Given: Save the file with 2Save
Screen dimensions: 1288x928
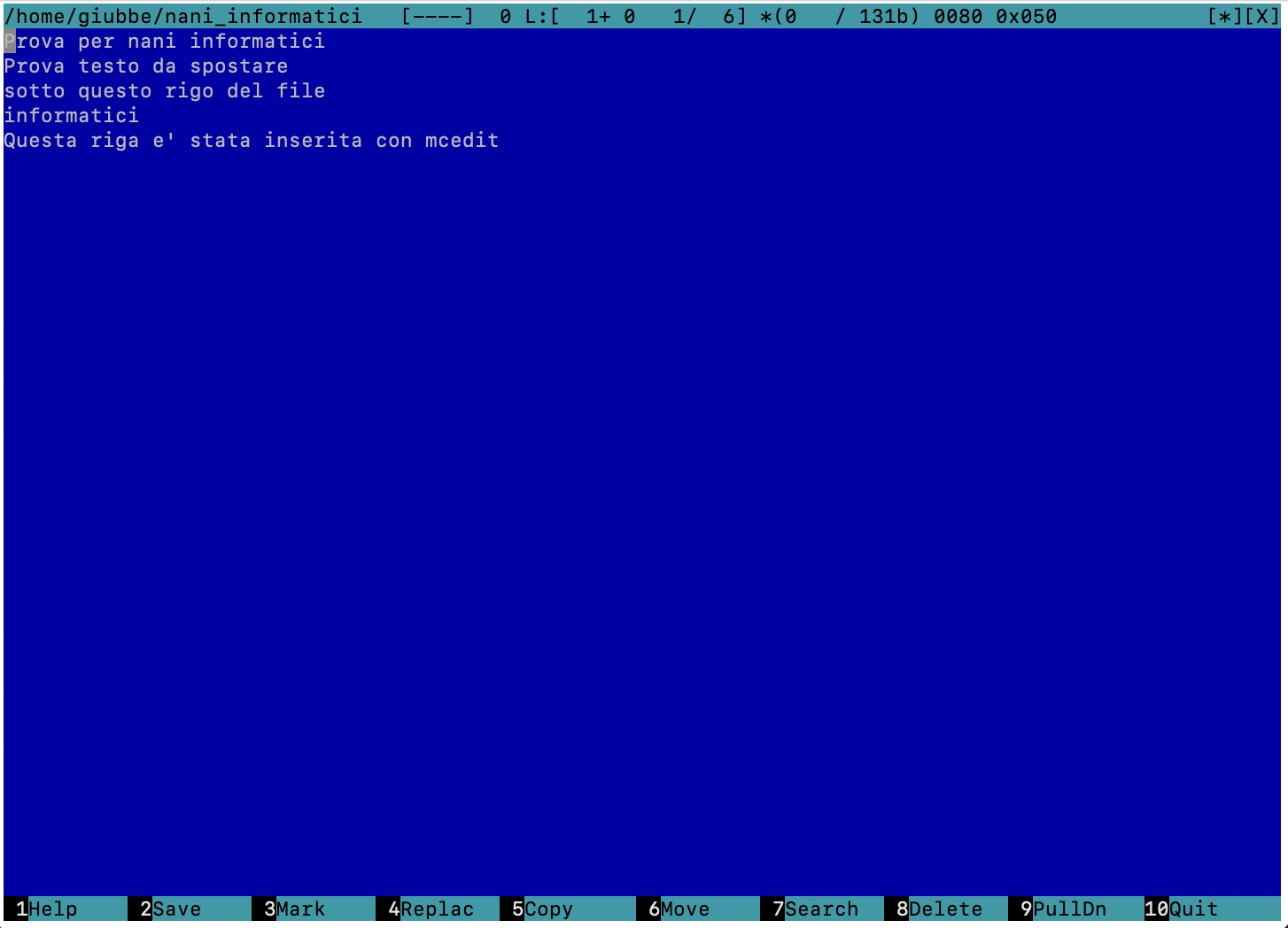Looking at the screenshot, I should (x=170, y=909).
